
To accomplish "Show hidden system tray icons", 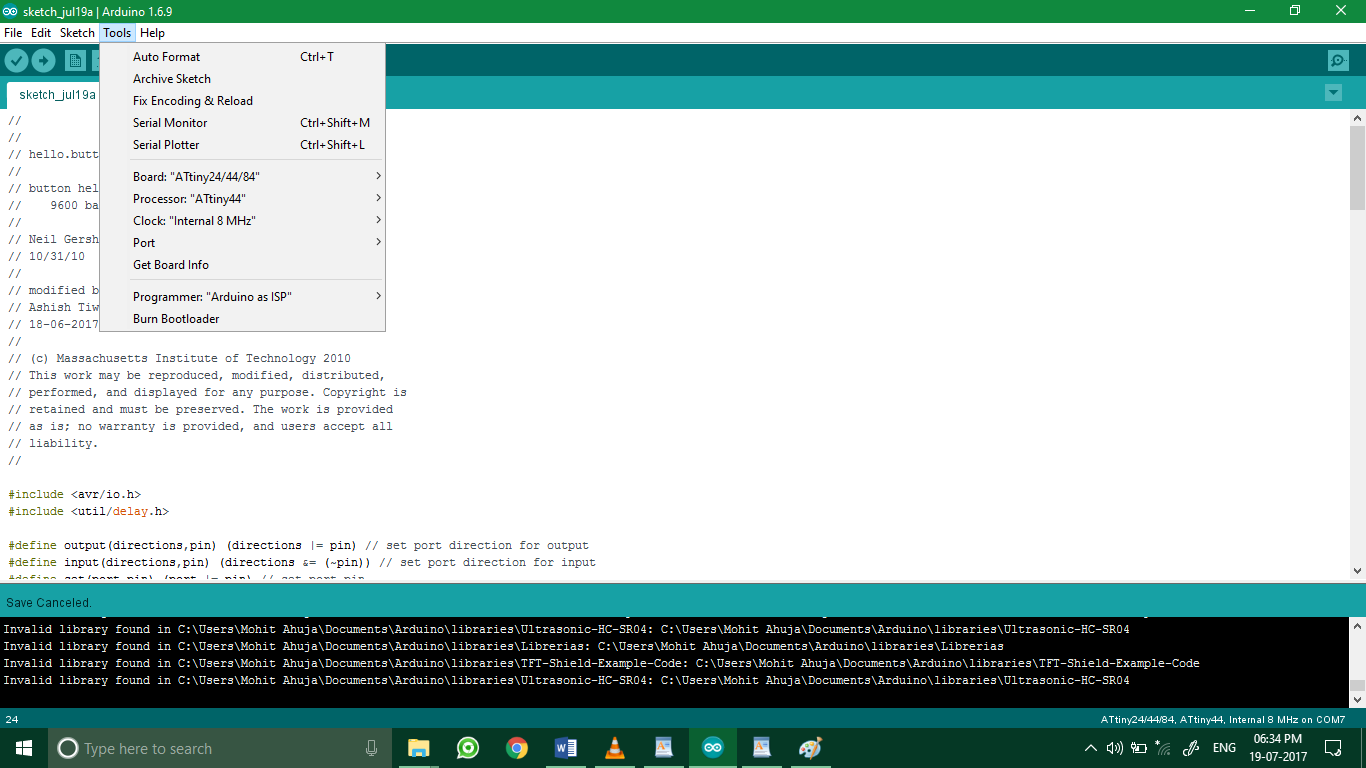I will (1090, 748).
